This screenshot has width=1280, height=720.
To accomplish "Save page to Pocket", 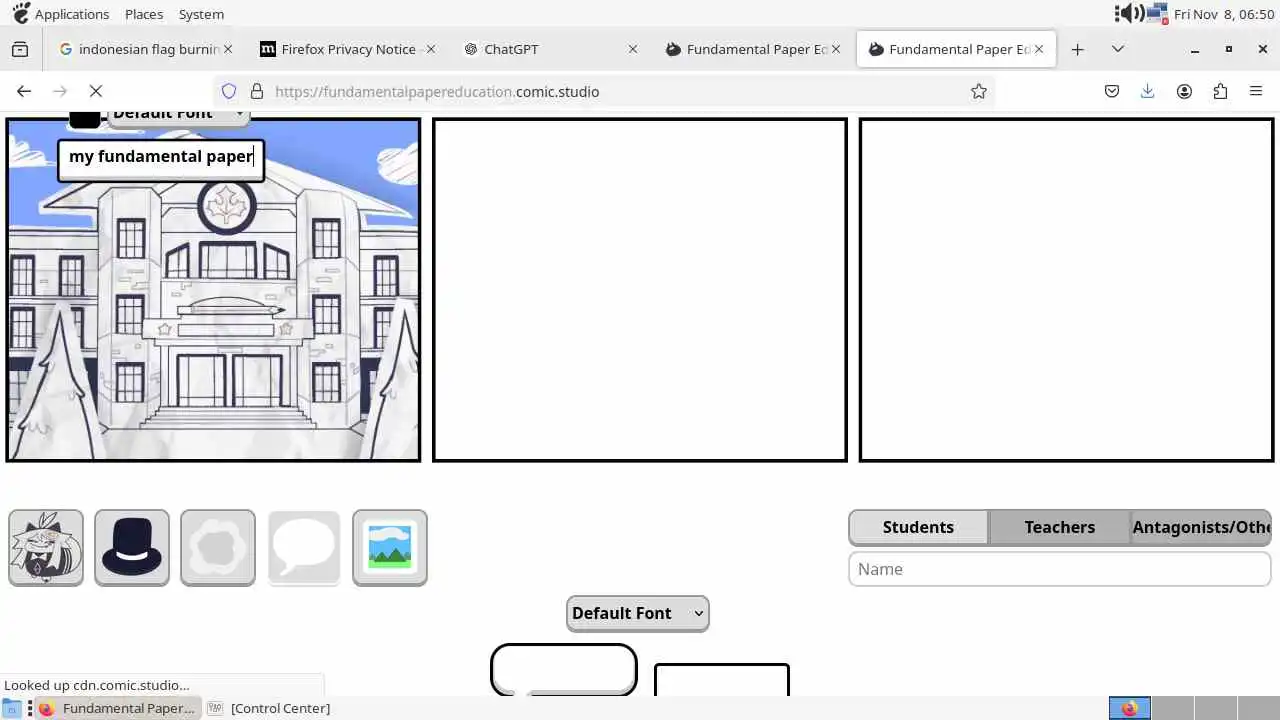I will [1112, 91].
